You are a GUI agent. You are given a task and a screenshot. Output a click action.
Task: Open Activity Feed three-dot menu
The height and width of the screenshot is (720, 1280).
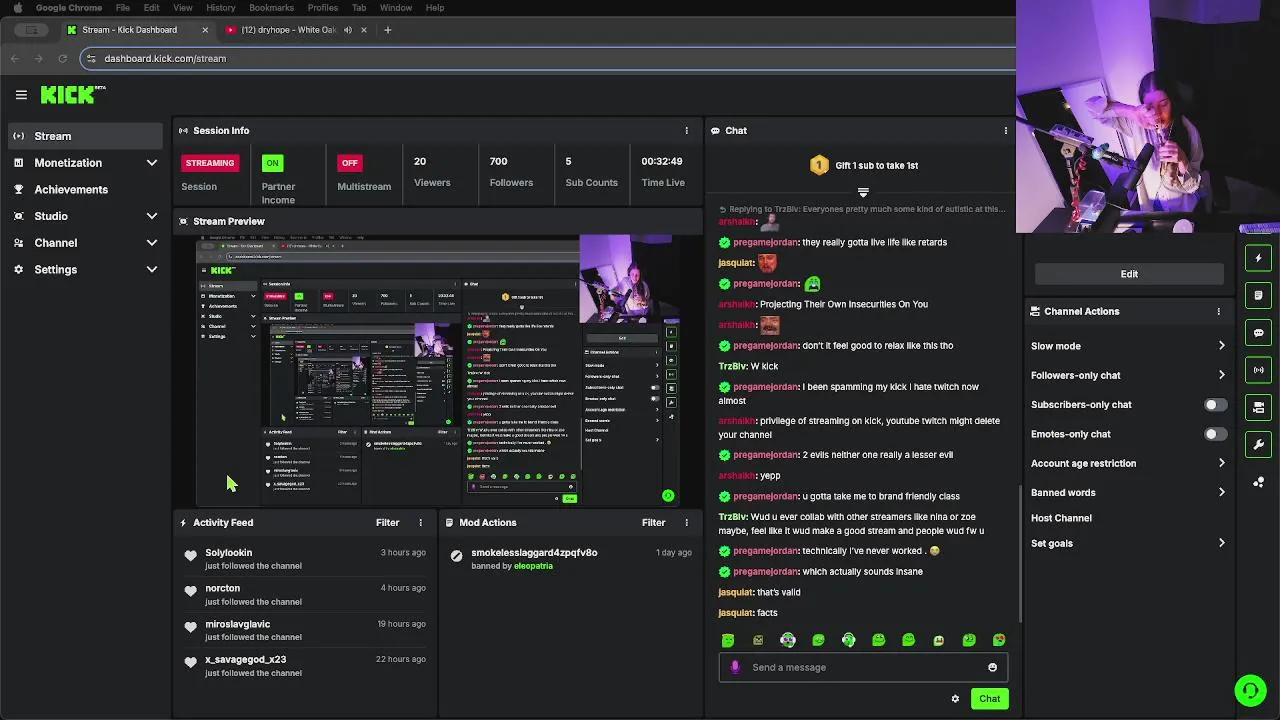click(420, 523)
